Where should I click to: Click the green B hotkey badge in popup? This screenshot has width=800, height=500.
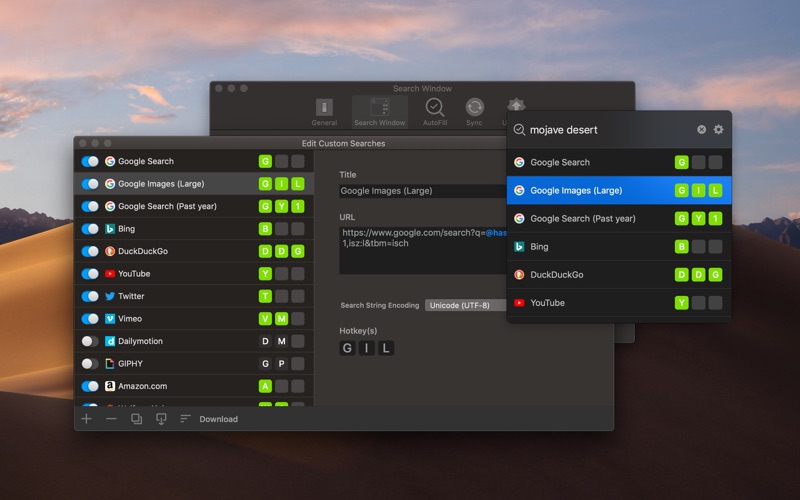682,246
